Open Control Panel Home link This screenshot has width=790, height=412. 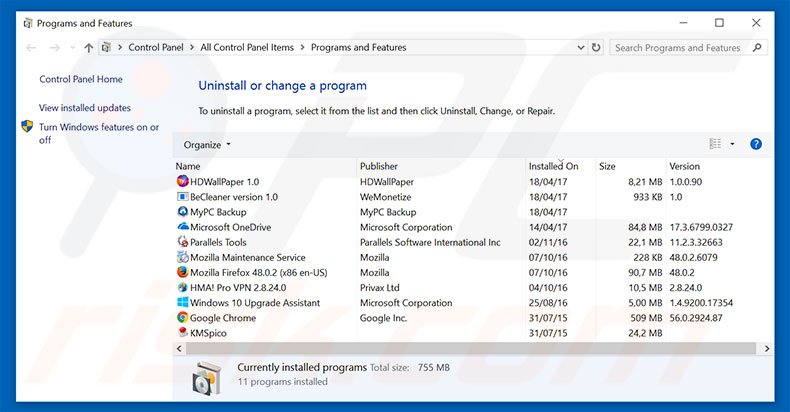[x=81, y=79]
